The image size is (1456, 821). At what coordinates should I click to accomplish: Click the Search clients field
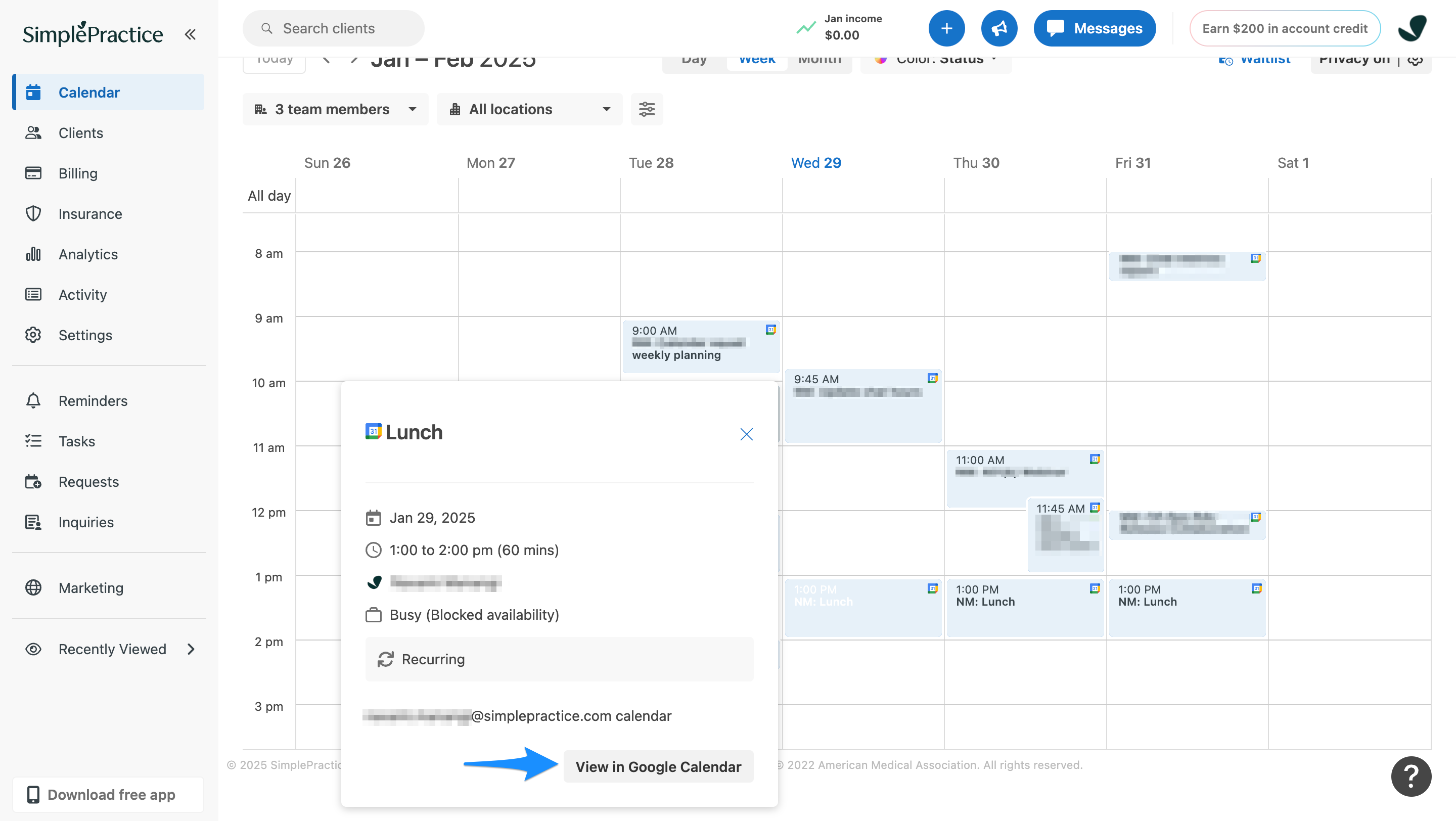click(x=334, y=28)
